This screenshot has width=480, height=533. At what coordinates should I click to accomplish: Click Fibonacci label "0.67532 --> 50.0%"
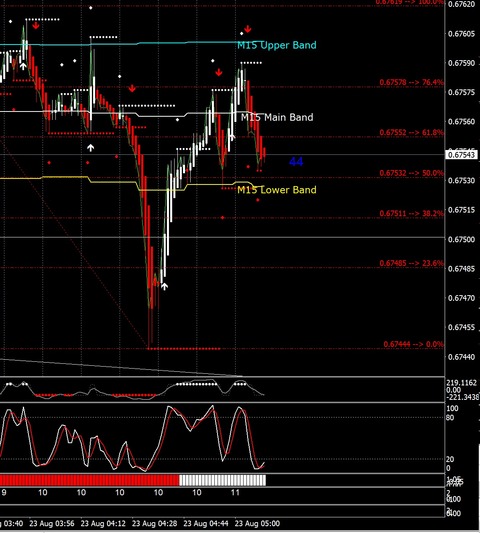[411, 173]
